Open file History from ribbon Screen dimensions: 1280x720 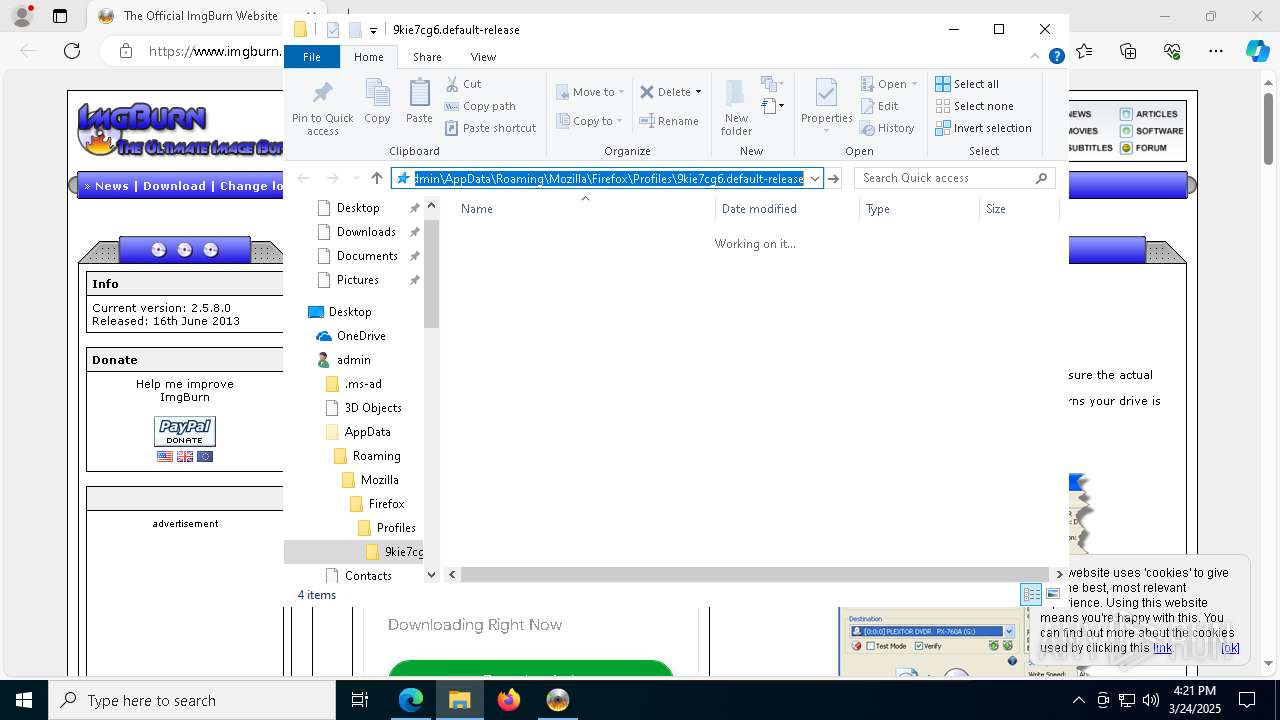tap(887, 128)
